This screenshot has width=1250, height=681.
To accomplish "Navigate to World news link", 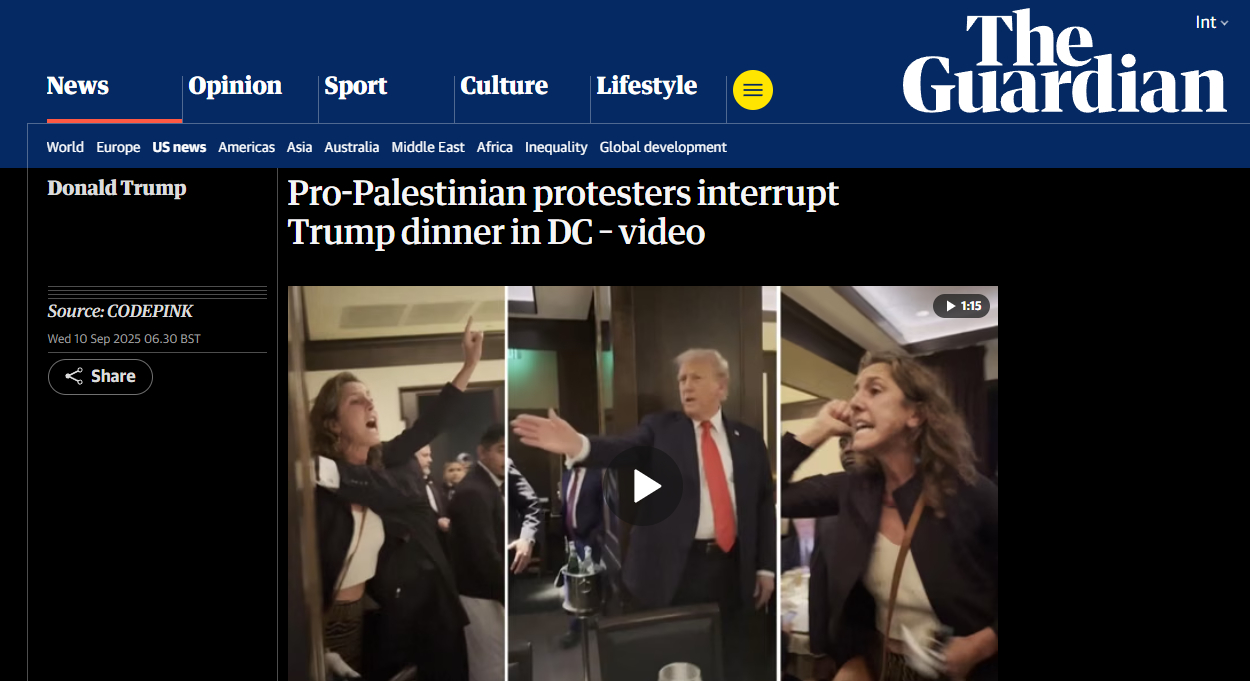I will tap(65, 147).
